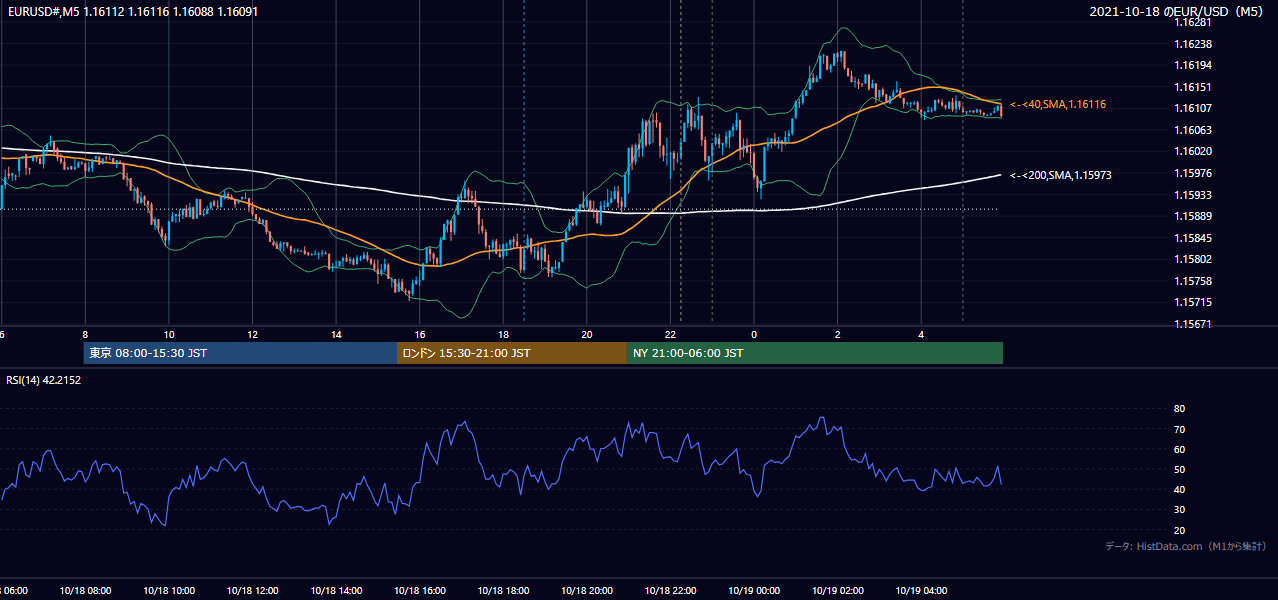Click RSI level 60 on the scale

pyautogui.click(x=1180, y=449)
